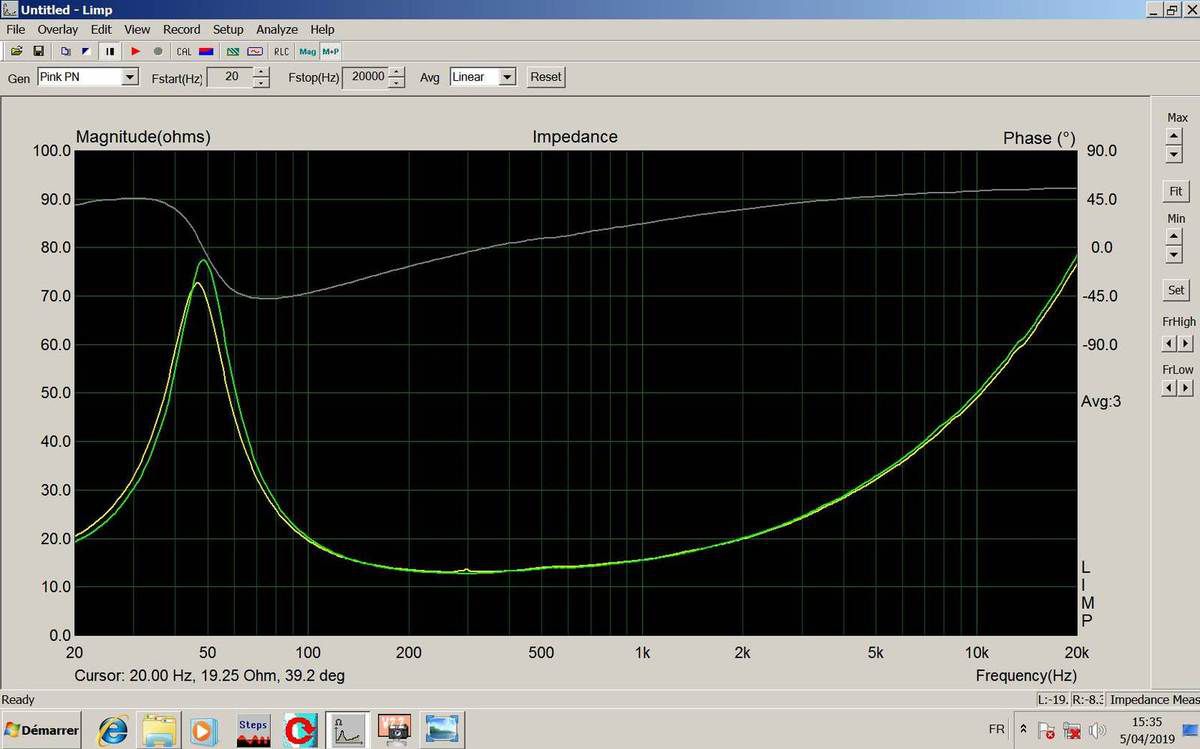Image resolution: width=1200 pixels, height=749 pixels.
Task: Toggle the M+P magnitude and phase view
Action: [x=330, y=51]
